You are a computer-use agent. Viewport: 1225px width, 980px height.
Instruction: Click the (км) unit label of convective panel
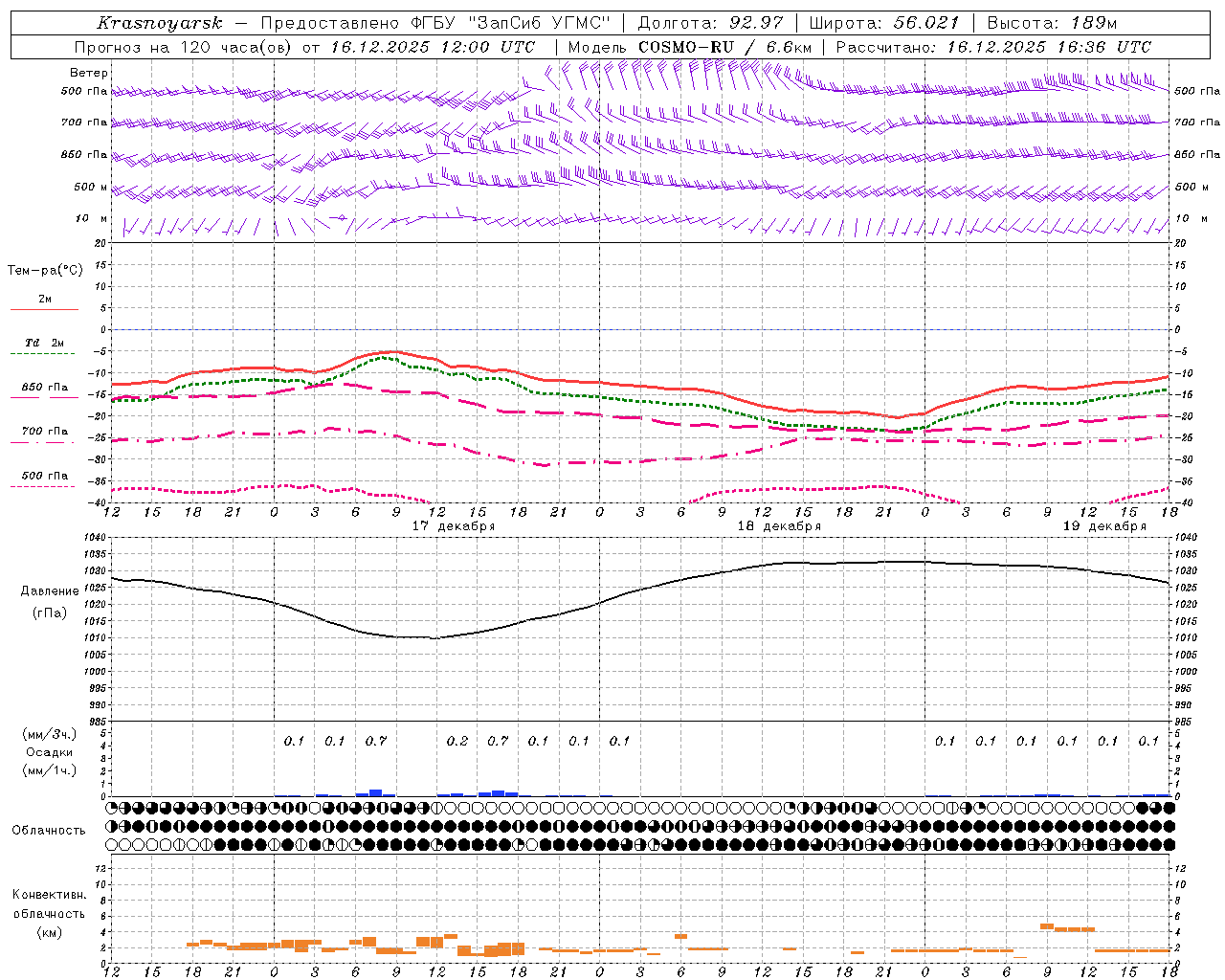pos(50,933)
